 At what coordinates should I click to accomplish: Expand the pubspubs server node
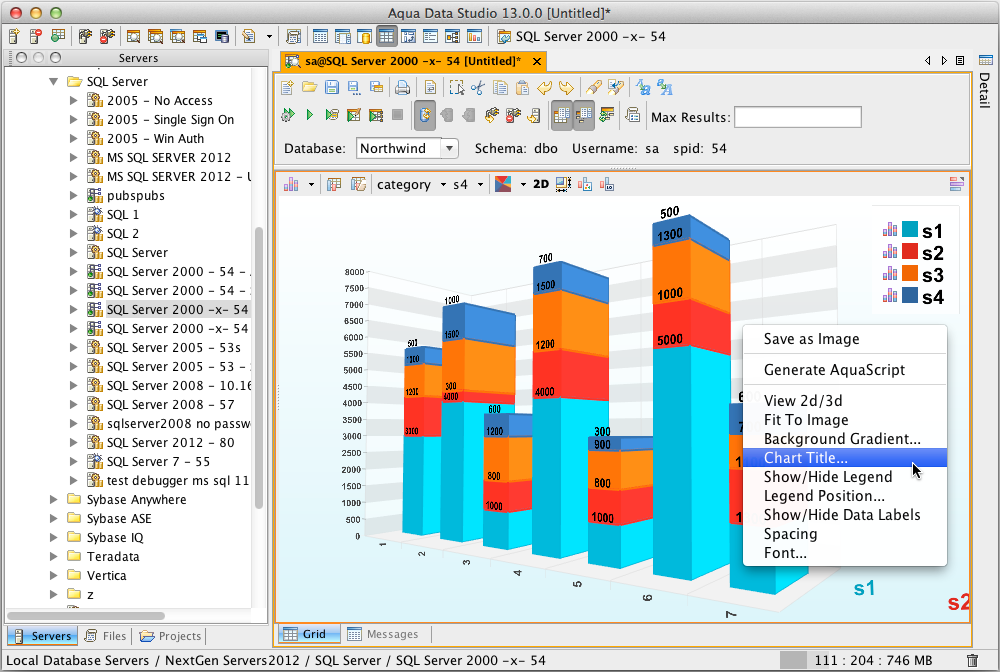pyautogui.click(x=73, y=196)
